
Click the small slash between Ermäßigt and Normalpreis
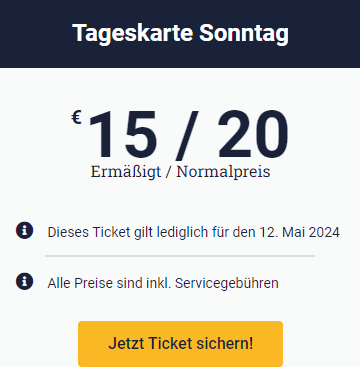169,172
